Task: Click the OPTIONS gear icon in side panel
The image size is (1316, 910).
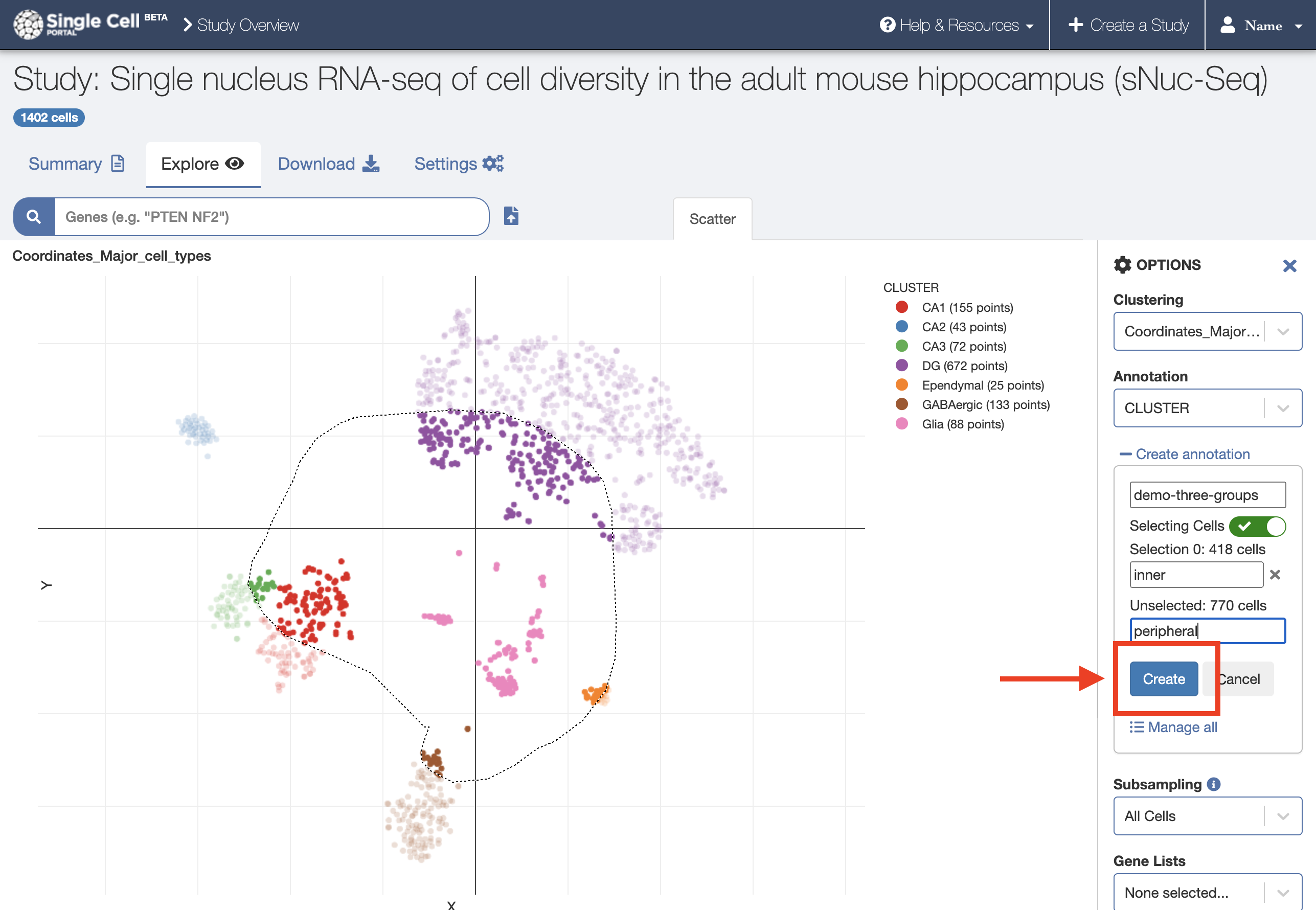Action: pyautogui.click(x=1122, y=264)
